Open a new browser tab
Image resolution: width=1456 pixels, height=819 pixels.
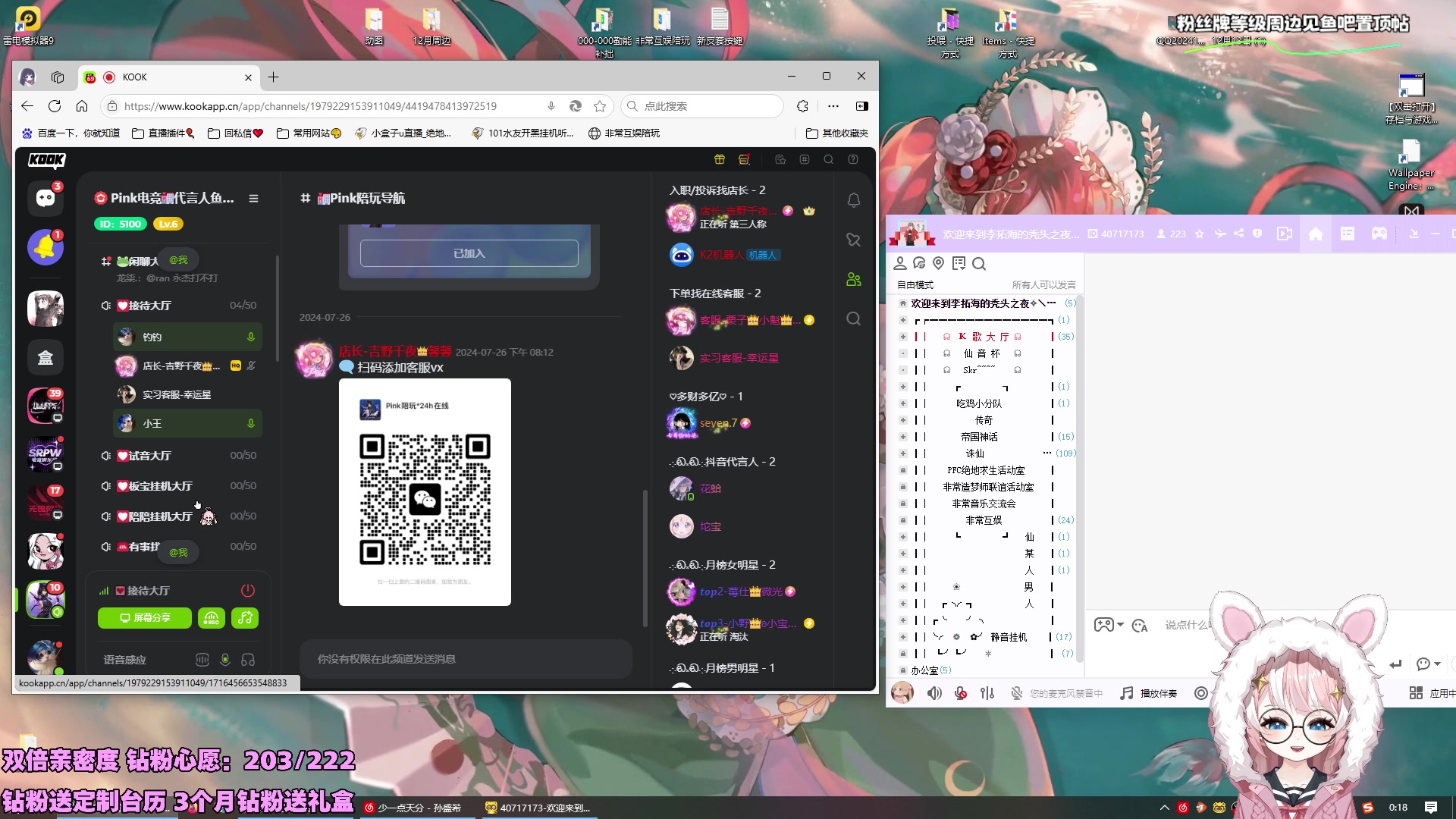274,77
